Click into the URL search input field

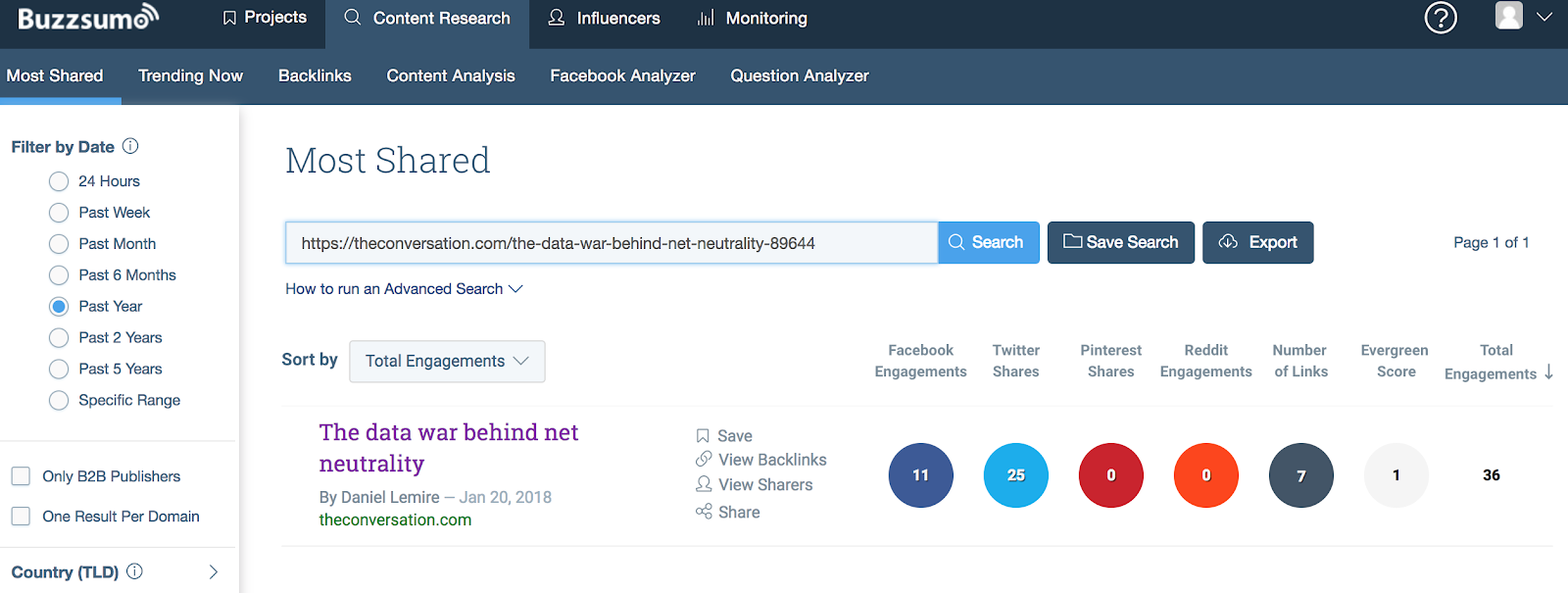point(612,243)
